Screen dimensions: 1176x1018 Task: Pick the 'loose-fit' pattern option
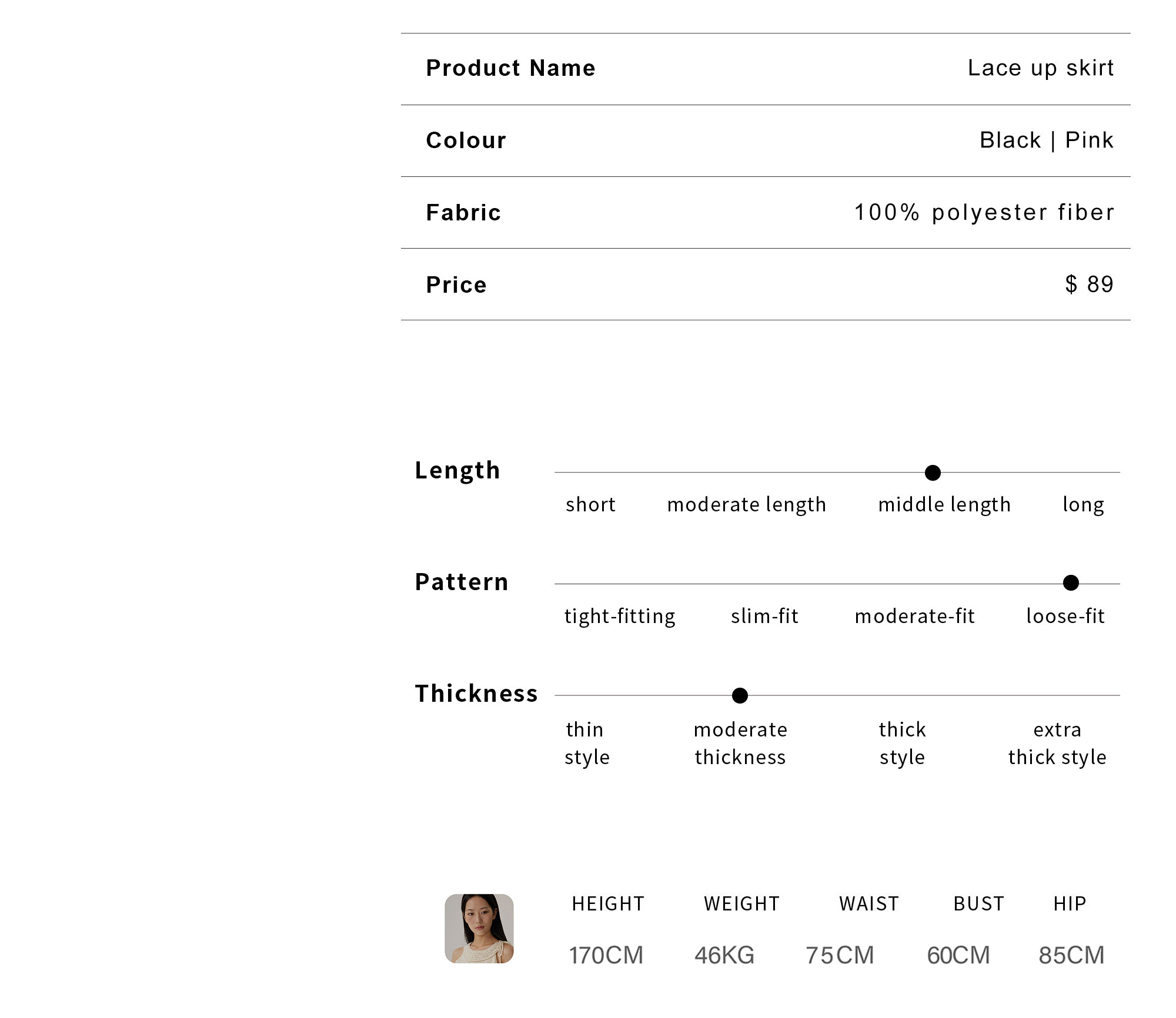pos(1065,616)
